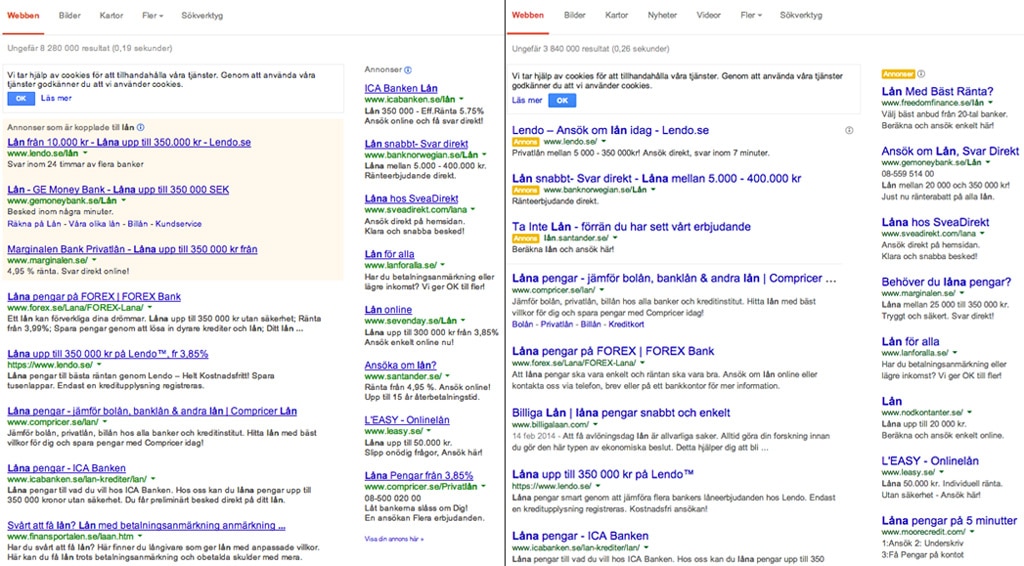Click 'Bolån' sitelink under Compricer result
The width and height of the screenshot is (1024, 566).
522,324
